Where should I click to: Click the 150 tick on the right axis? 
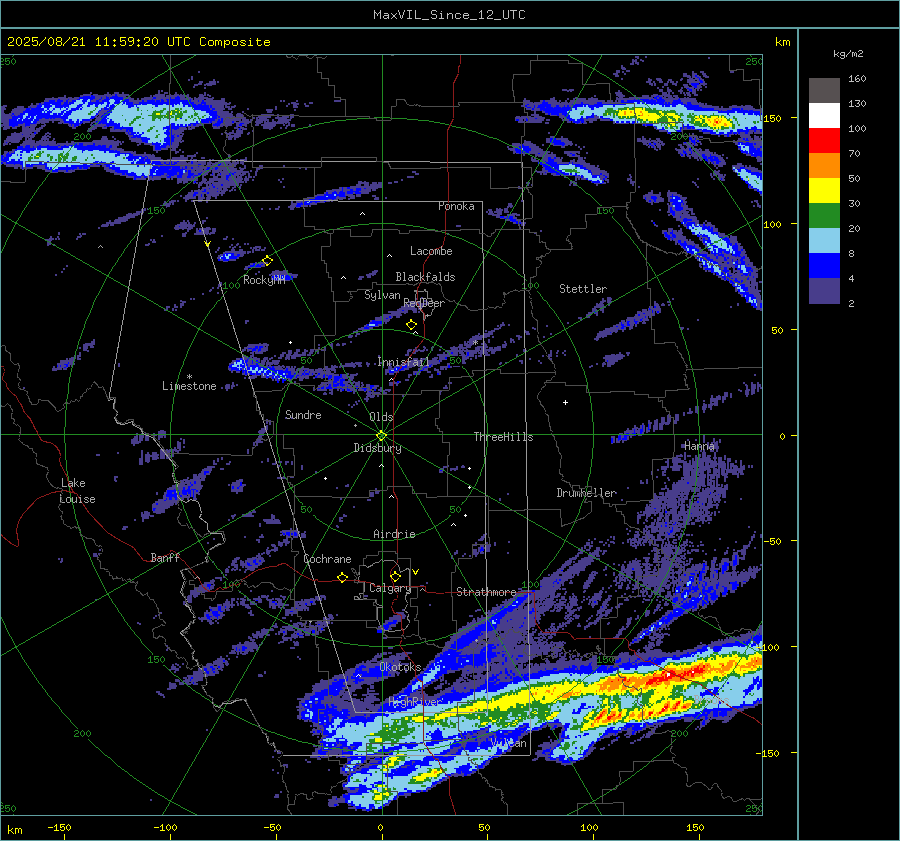[x=773, y=118]
